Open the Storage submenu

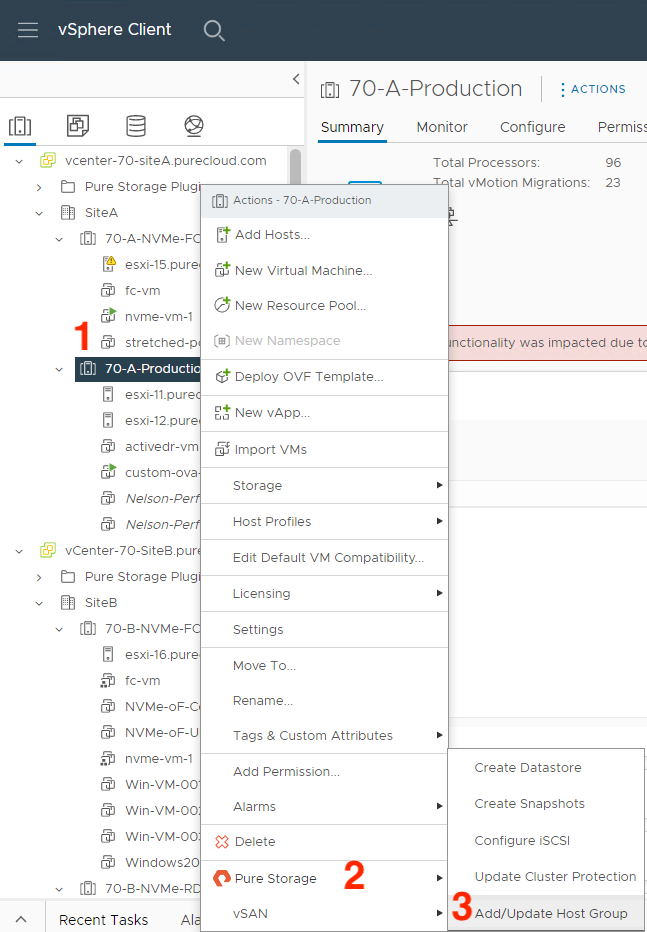pyautogui.click(x=324, y=486)
